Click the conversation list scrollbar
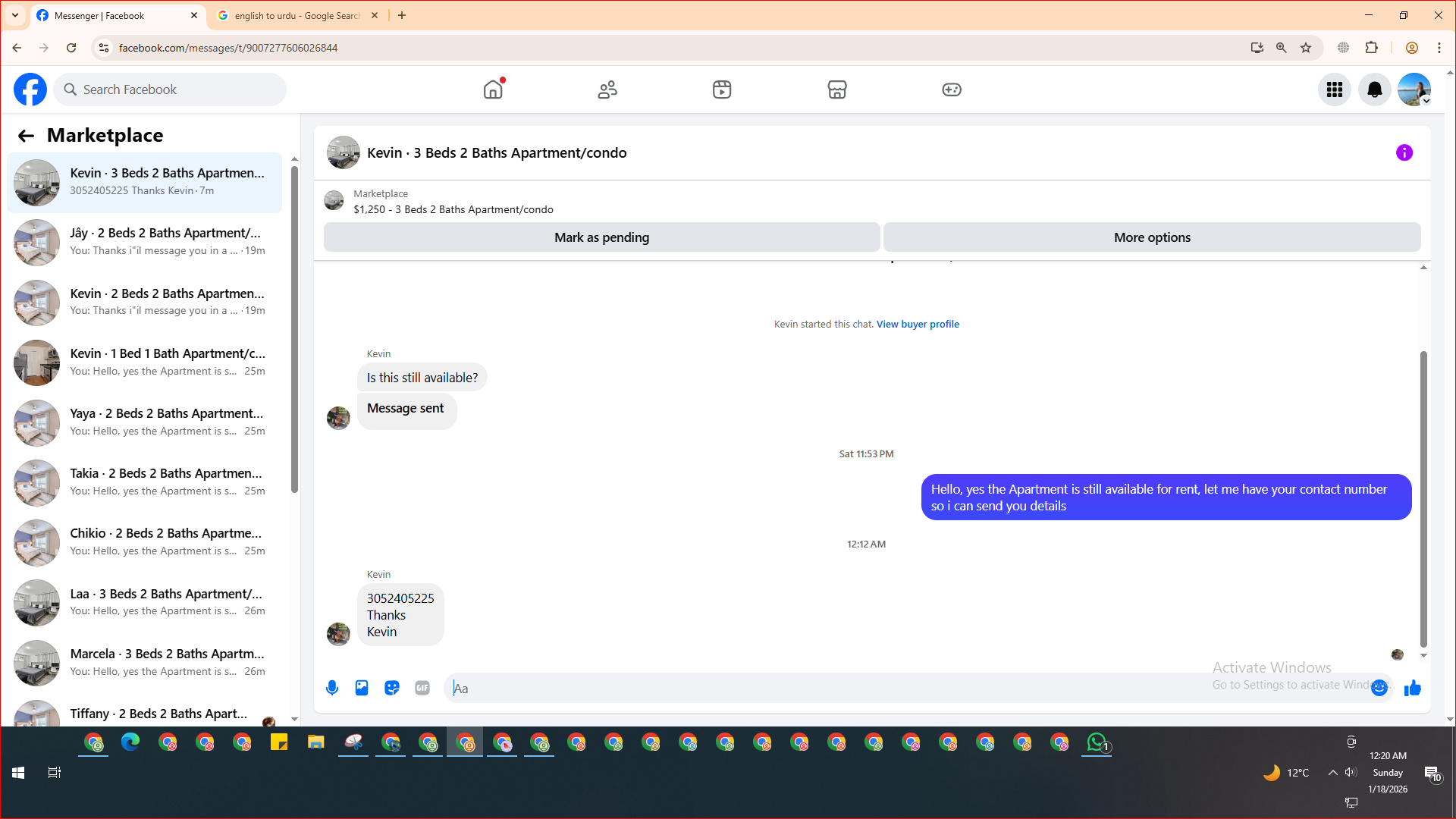This screenshot has width=1456, height=819. point(294,326)
